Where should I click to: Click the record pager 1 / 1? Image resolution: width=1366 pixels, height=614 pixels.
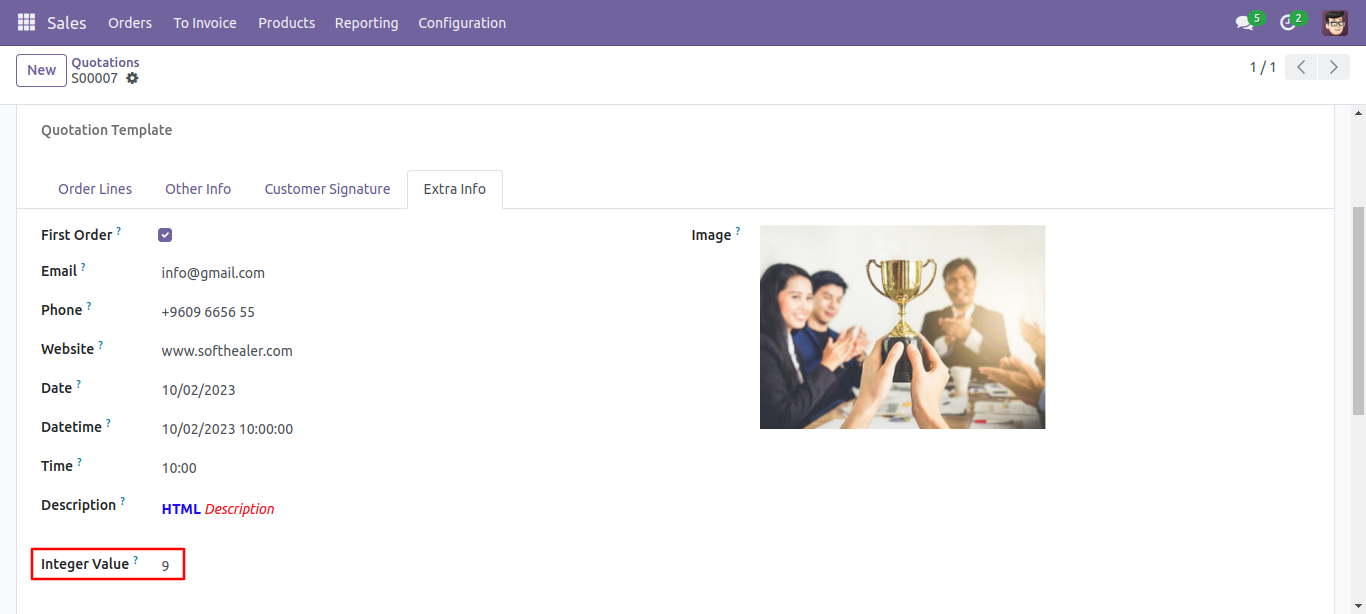(x=1263, y=67)
